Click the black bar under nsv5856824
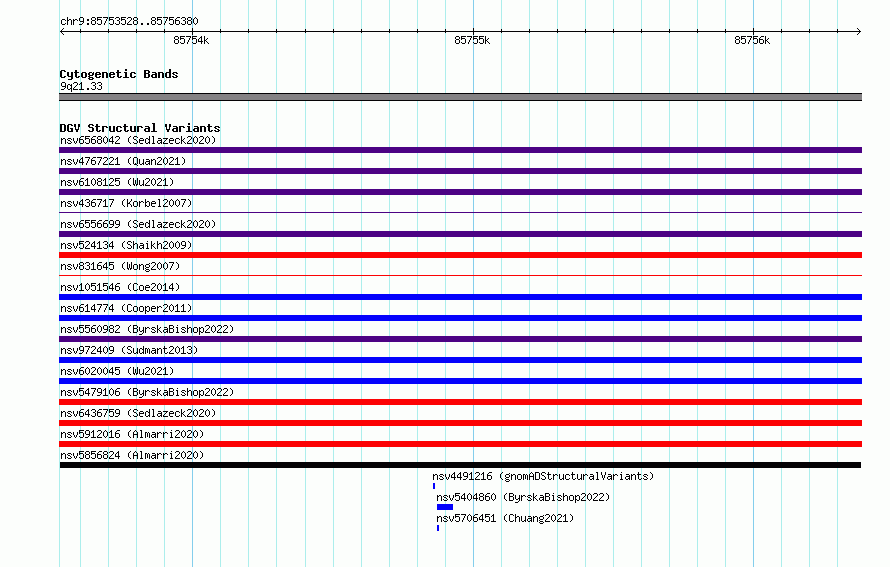Image resolution: width=890 pixels, height=567 pixels. [x=460, y=465]
